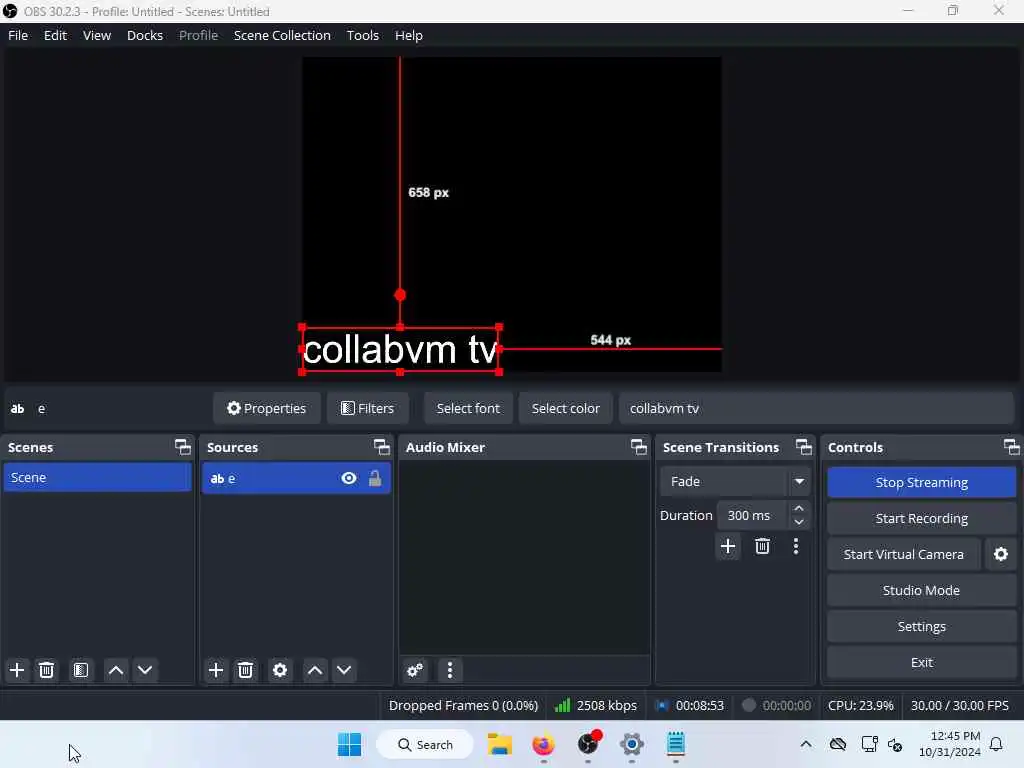The width and height of the screenshot is (1024, 768).
Task: Open Notepad from the taskbar
Action: (676, 744)
